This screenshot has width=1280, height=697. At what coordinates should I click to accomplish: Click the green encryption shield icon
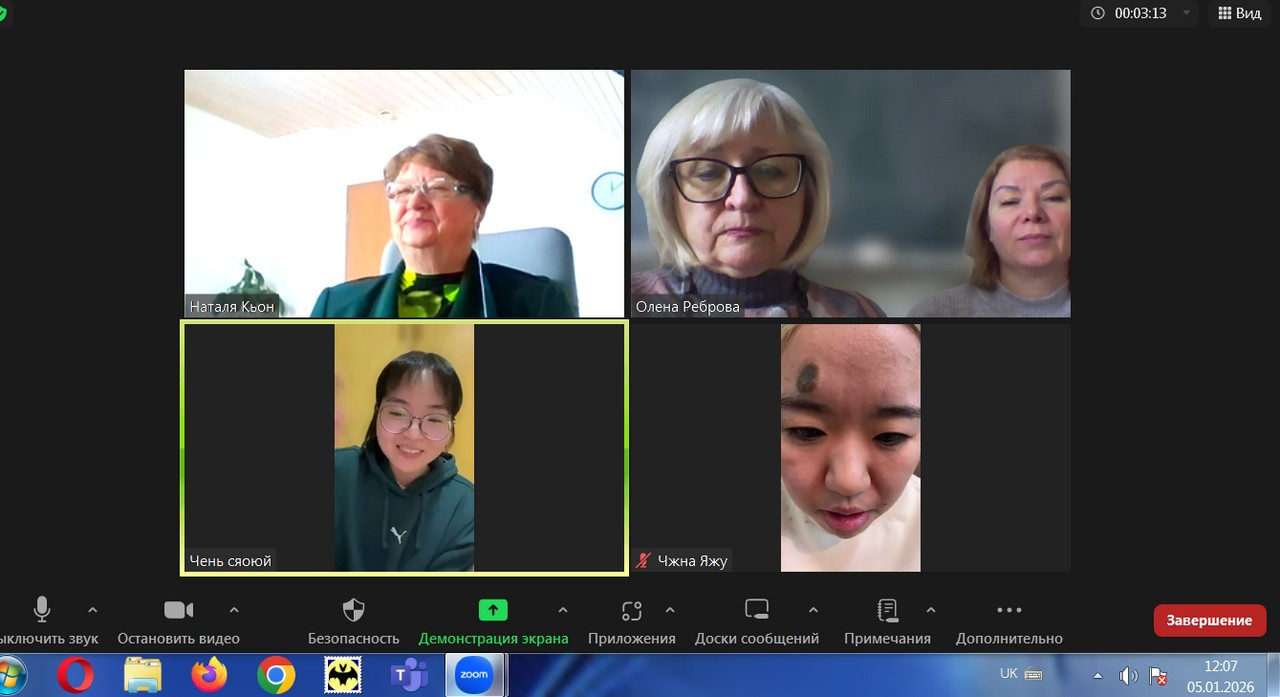(x=2, y=15)
